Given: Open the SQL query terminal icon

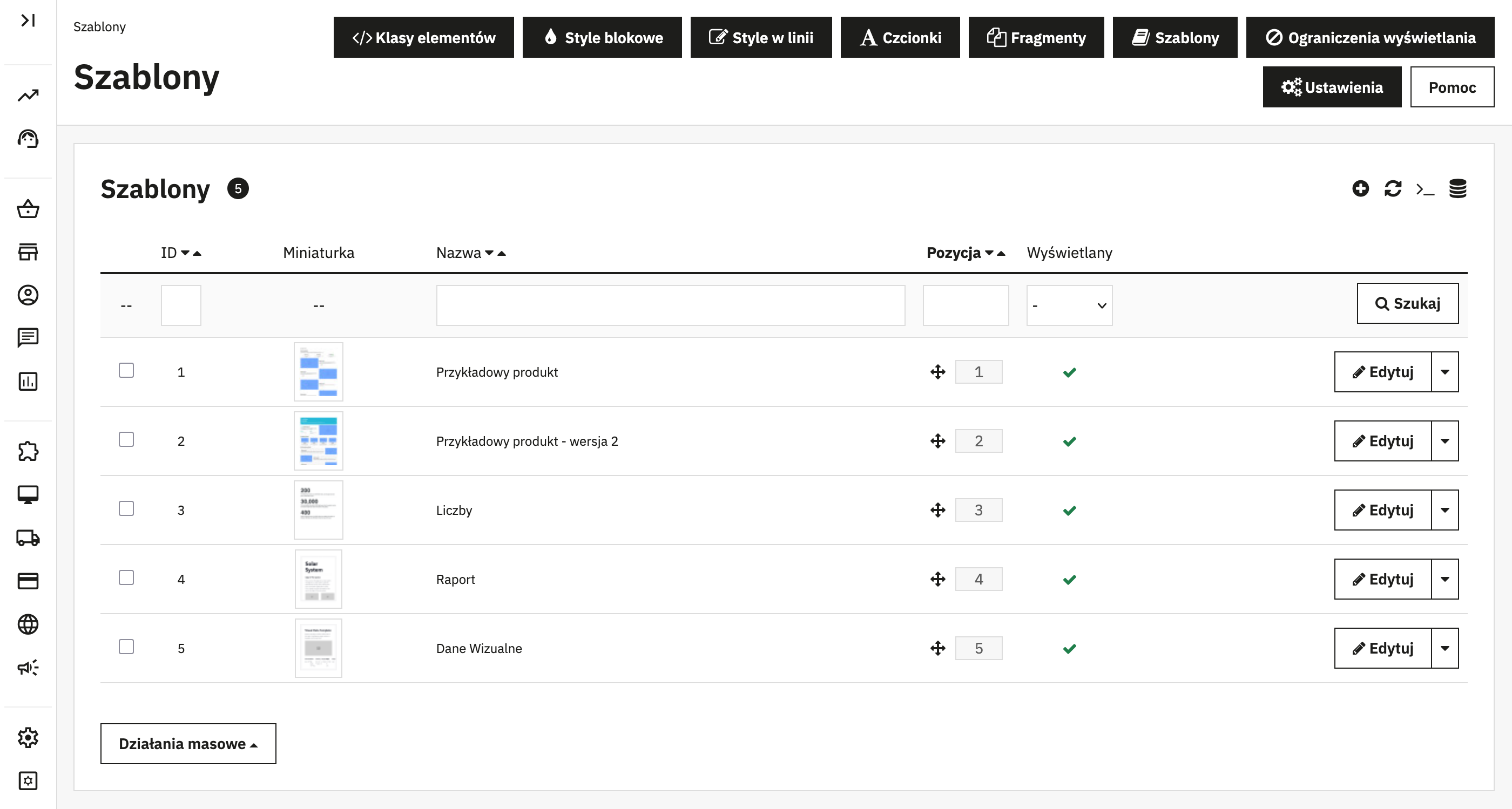Looking at the screenshot, I should pyautogui.click(x=1425, y=189).
